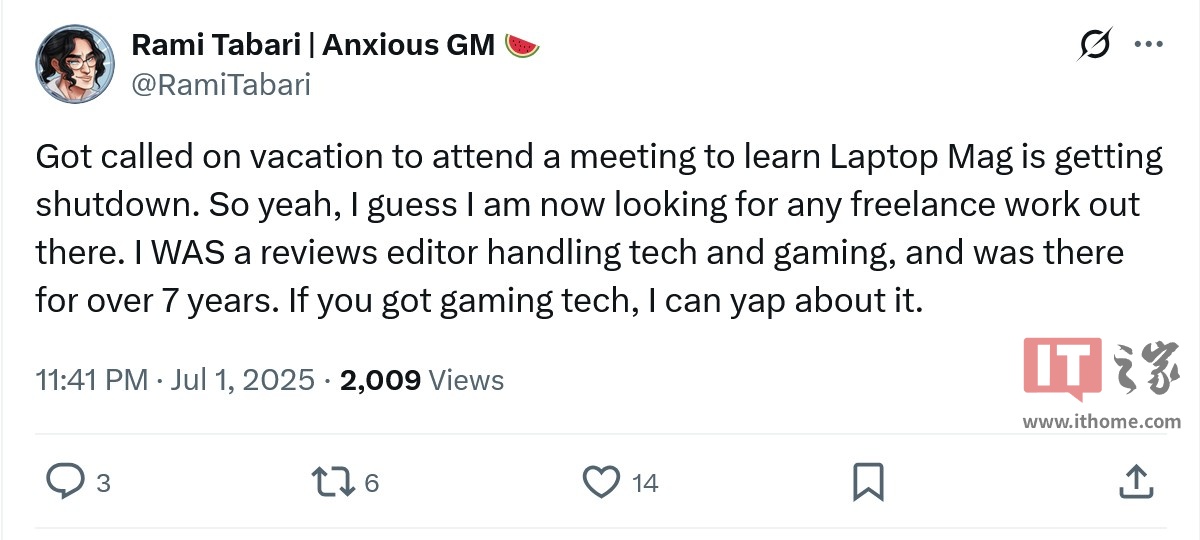The image size is (1200, 540).
Task: Click the watermelon emoji after Anxious GM
Action: pyautogui.click(x=522, y=45)
